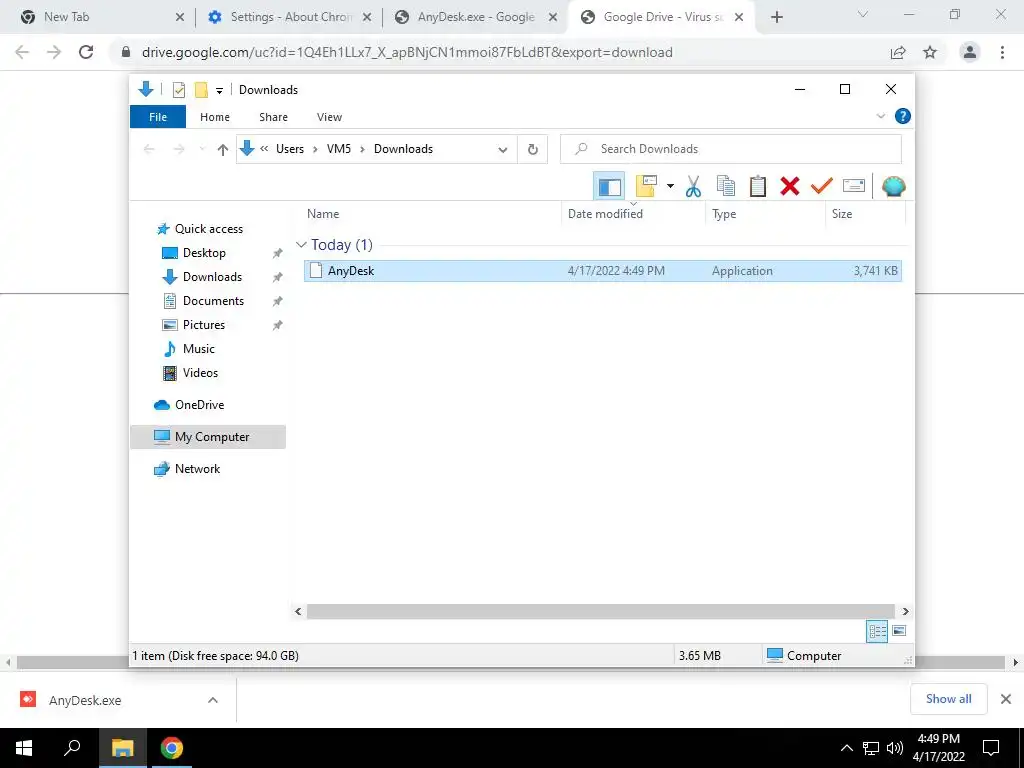This screenshot has height=768, width=1024.
Task: Bookmark this page with star icon
Action: tap(930, 52)
